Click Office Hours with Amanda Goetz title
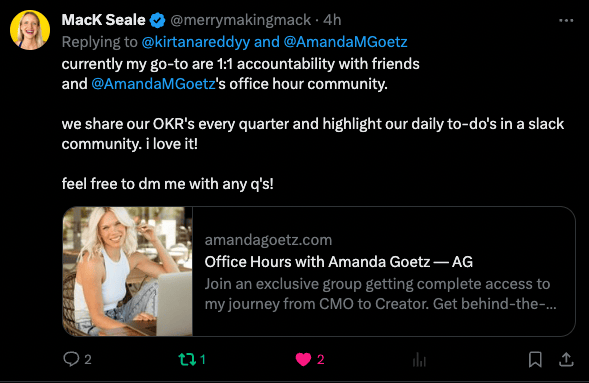Viewport: 589px width, 383px height. tap(338, 262)
